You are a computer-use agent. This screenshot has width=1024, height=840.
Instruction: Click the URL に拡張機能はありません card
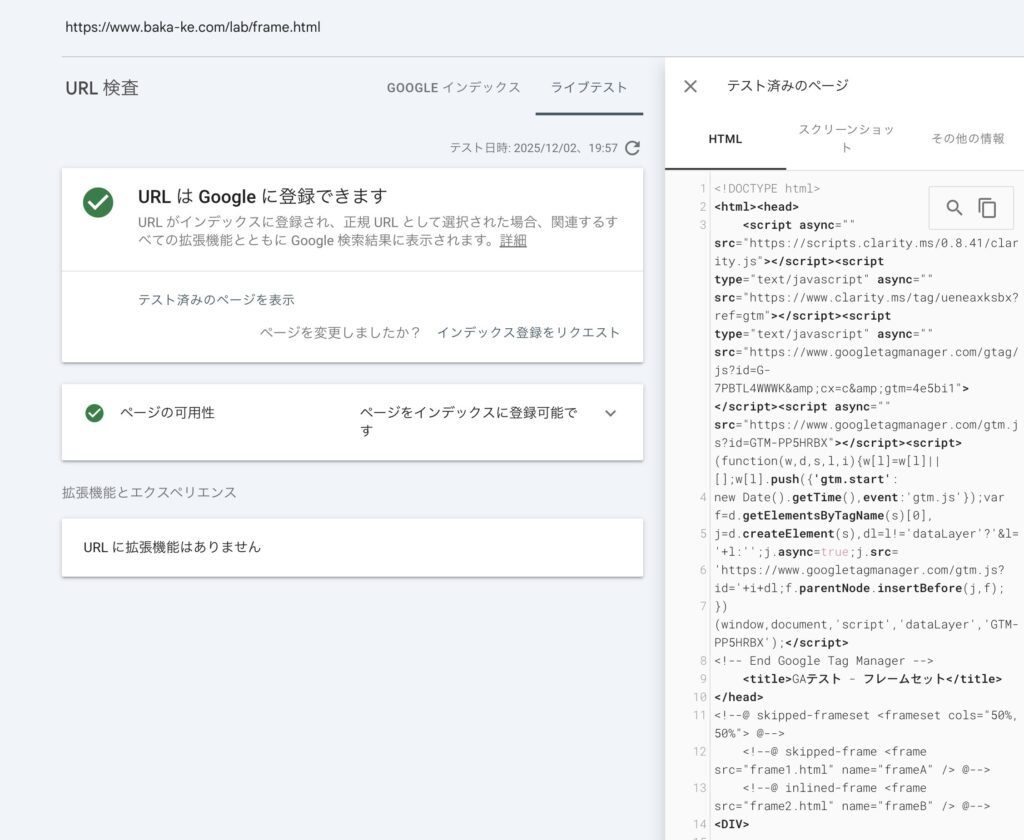(x=352, y=547)
